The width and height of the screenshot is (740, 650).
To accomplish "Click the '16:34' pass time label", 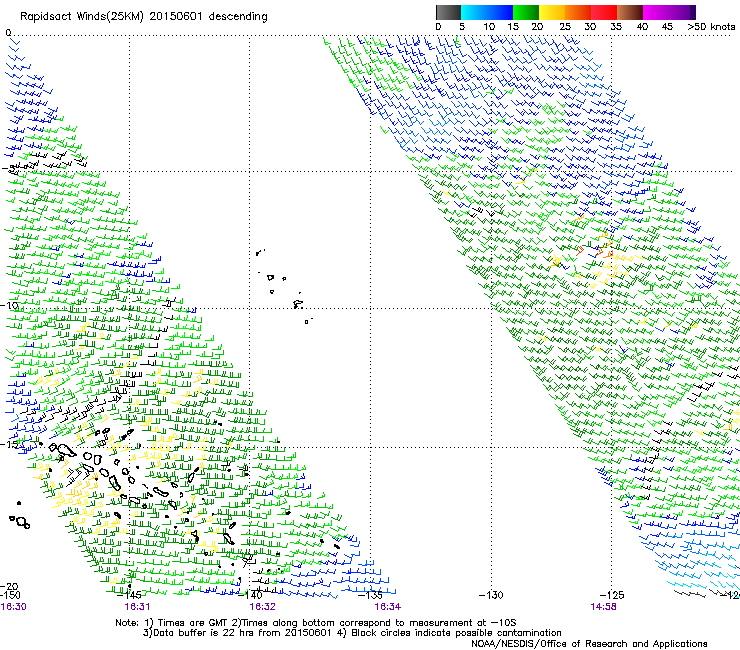I will point(387,607).
